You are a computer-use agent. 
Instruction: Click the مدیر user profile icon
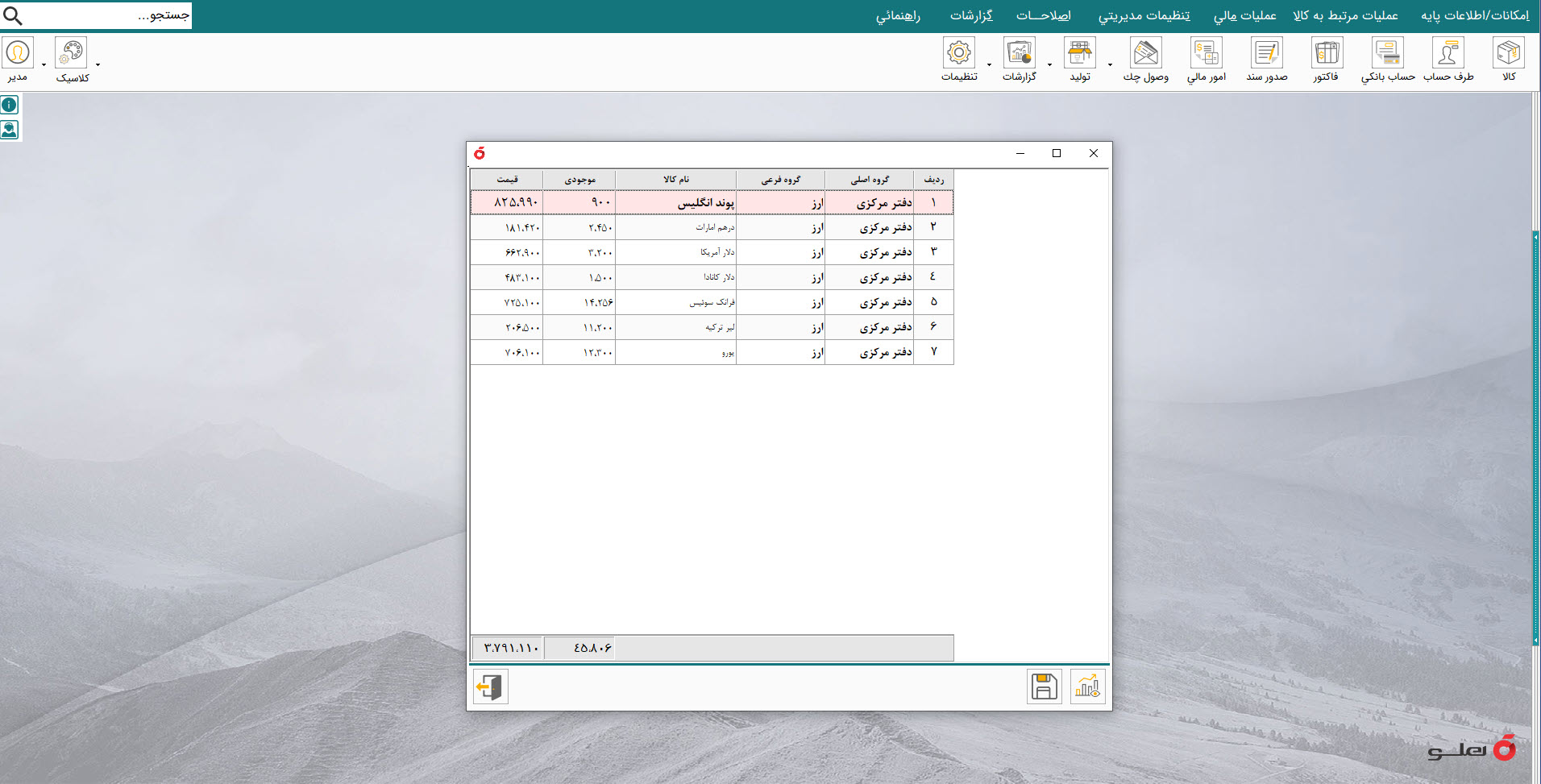coord(18,53)
